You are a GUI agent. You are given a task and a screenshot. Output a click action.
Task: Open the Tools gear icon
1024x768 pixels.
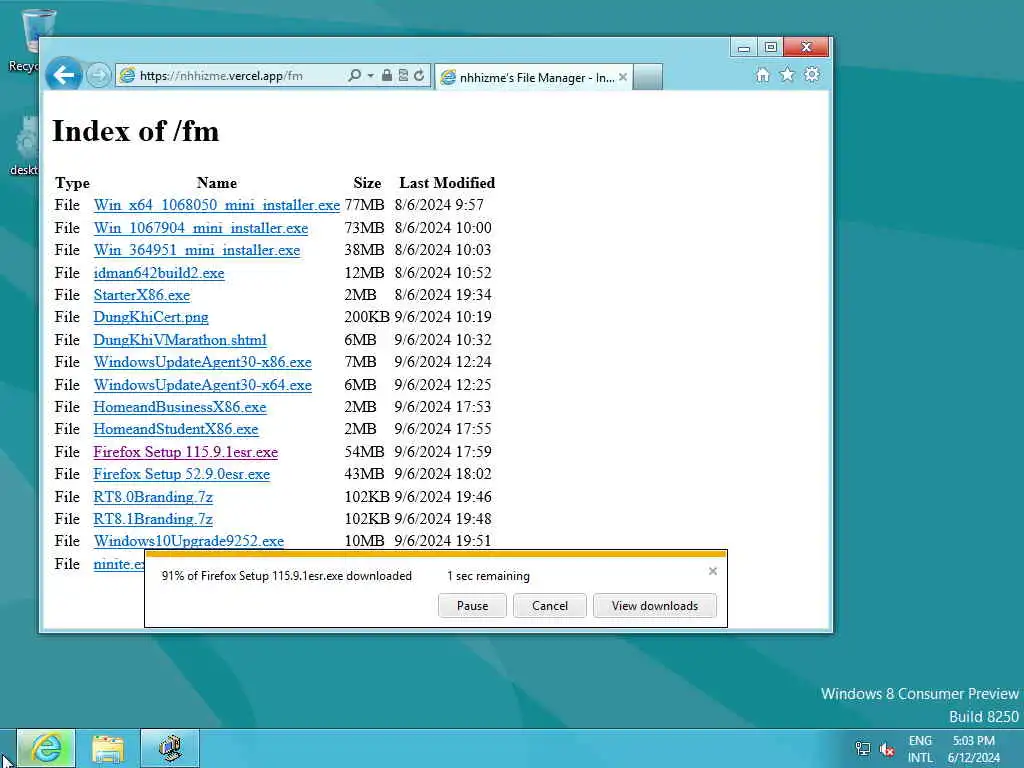point(812,75)
